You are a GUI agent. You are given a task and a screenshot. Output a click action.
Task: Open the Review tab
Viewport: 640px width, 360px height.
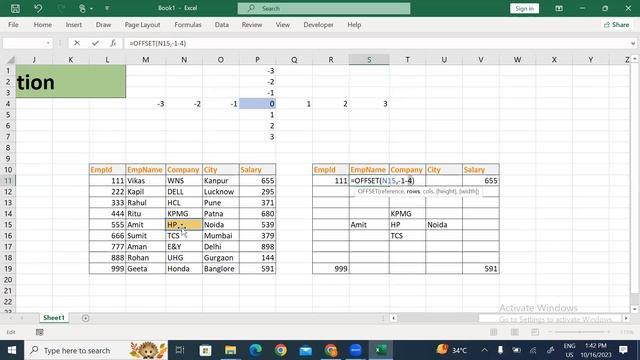(x=252, y=25)
